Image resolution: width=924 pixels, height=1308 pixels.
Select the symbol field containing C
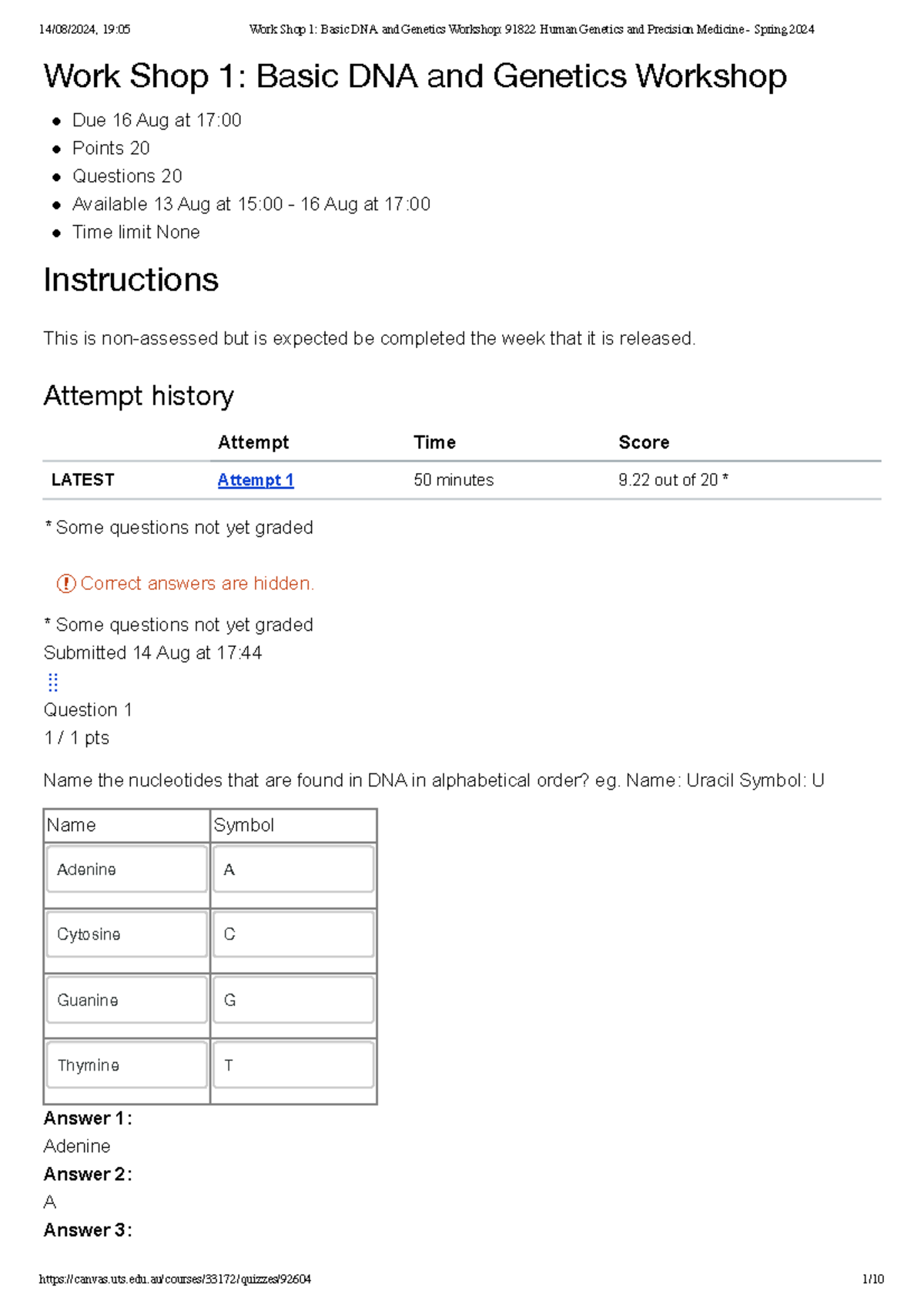tap(293, 934)
